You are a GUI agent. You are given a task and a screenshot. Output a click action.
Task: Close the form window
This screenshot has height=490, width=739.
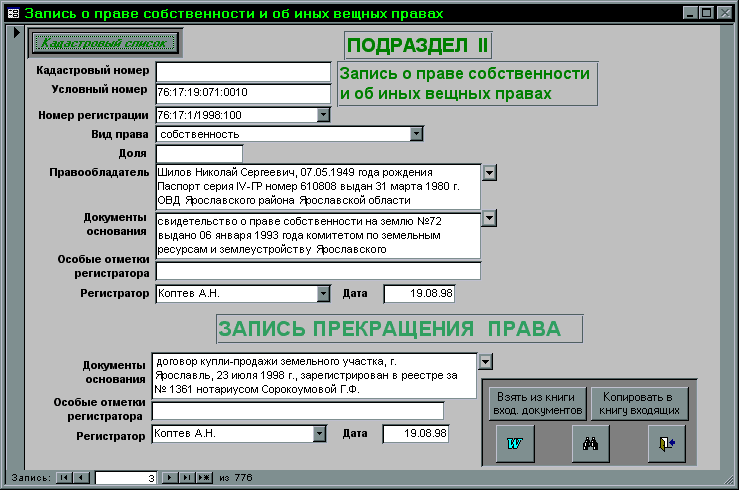pos(724,13)
